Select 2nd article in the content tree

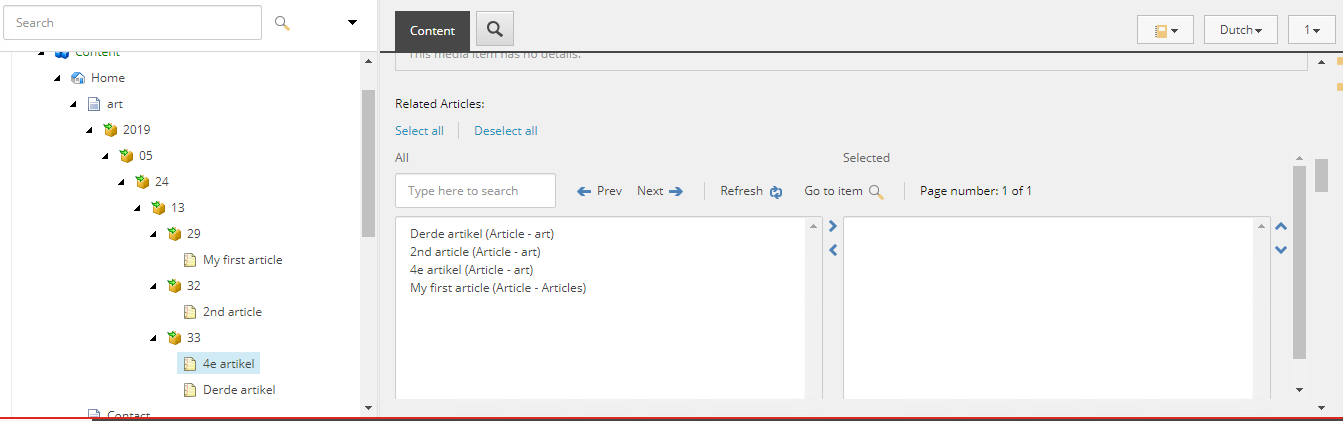[x=232, y=312]
